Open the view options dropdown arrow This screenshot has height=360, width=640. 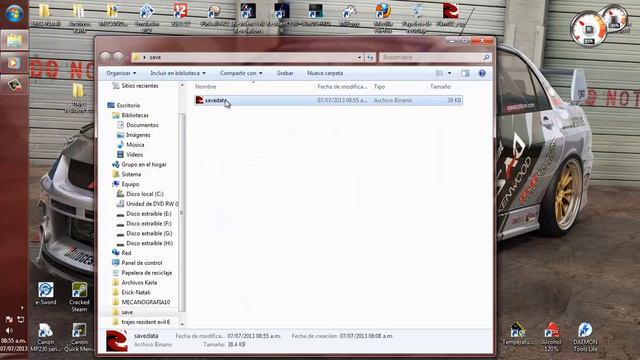449,73
